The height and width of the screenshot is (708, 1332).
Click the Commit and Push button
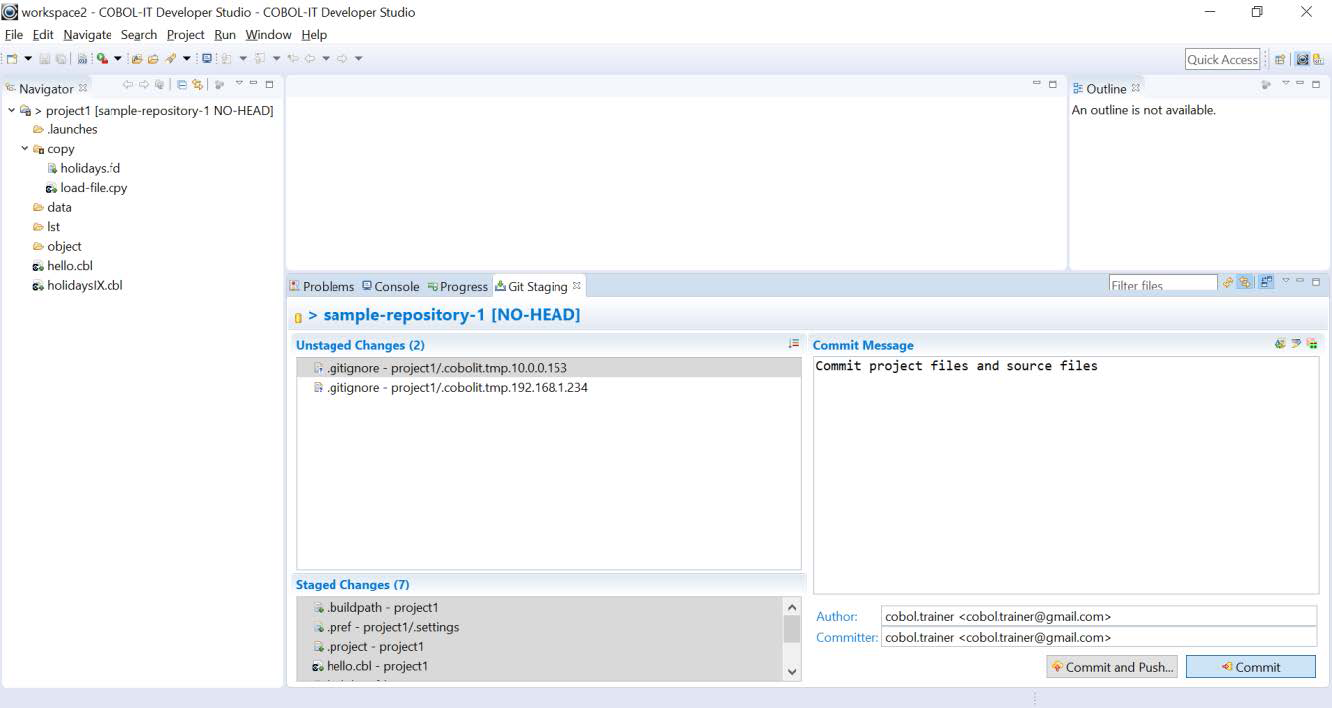click(x=1111, y=667)
